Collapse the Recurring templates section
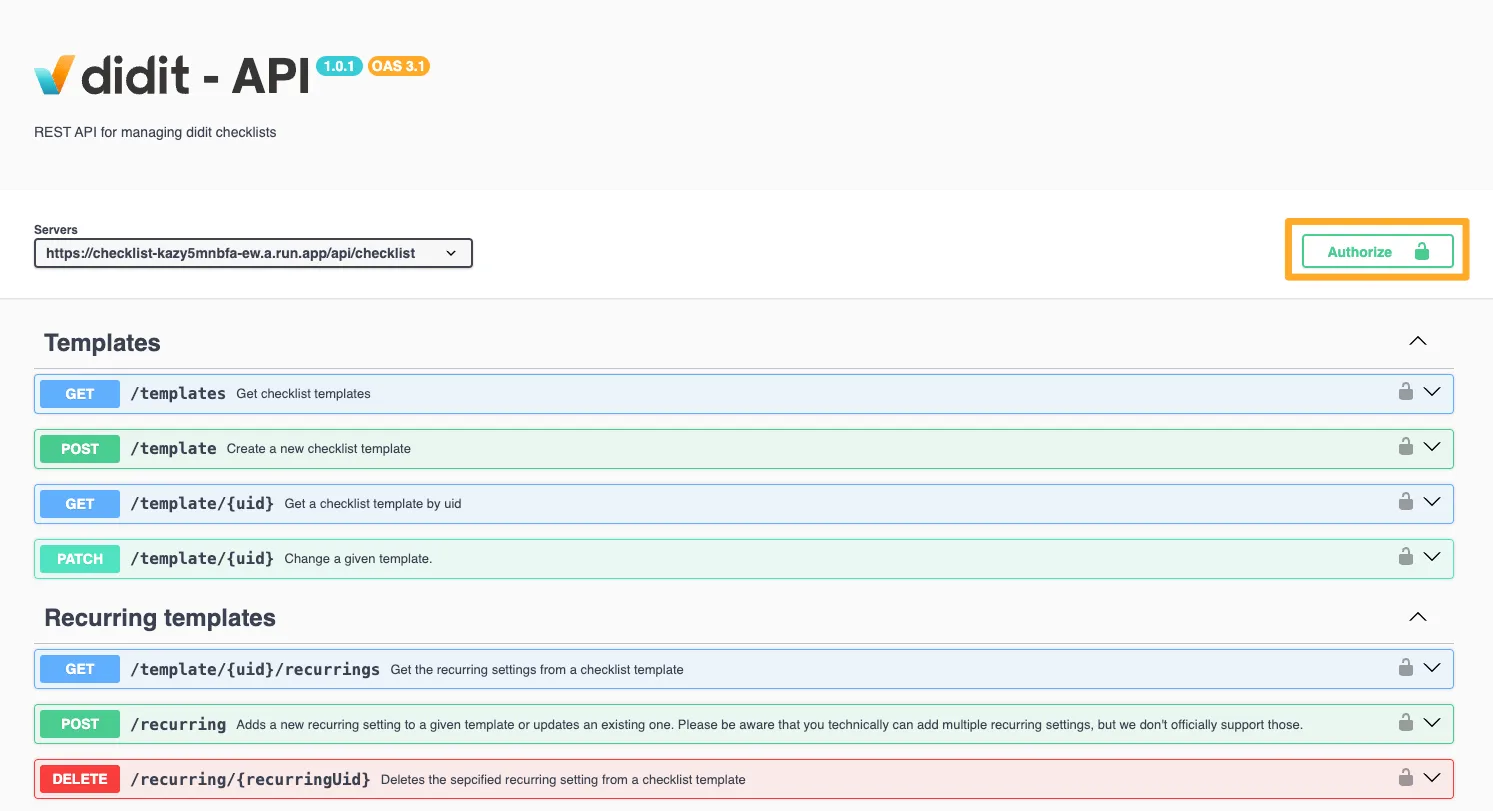Viewport: 1493px width, 811px height. (1417, 617)
